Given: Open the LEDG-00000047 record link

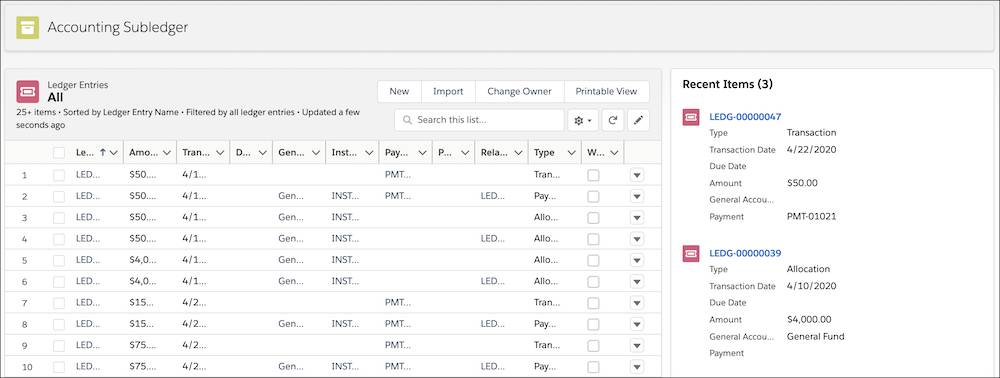Looking at the screenshot, I should click(x=745, y=117).
